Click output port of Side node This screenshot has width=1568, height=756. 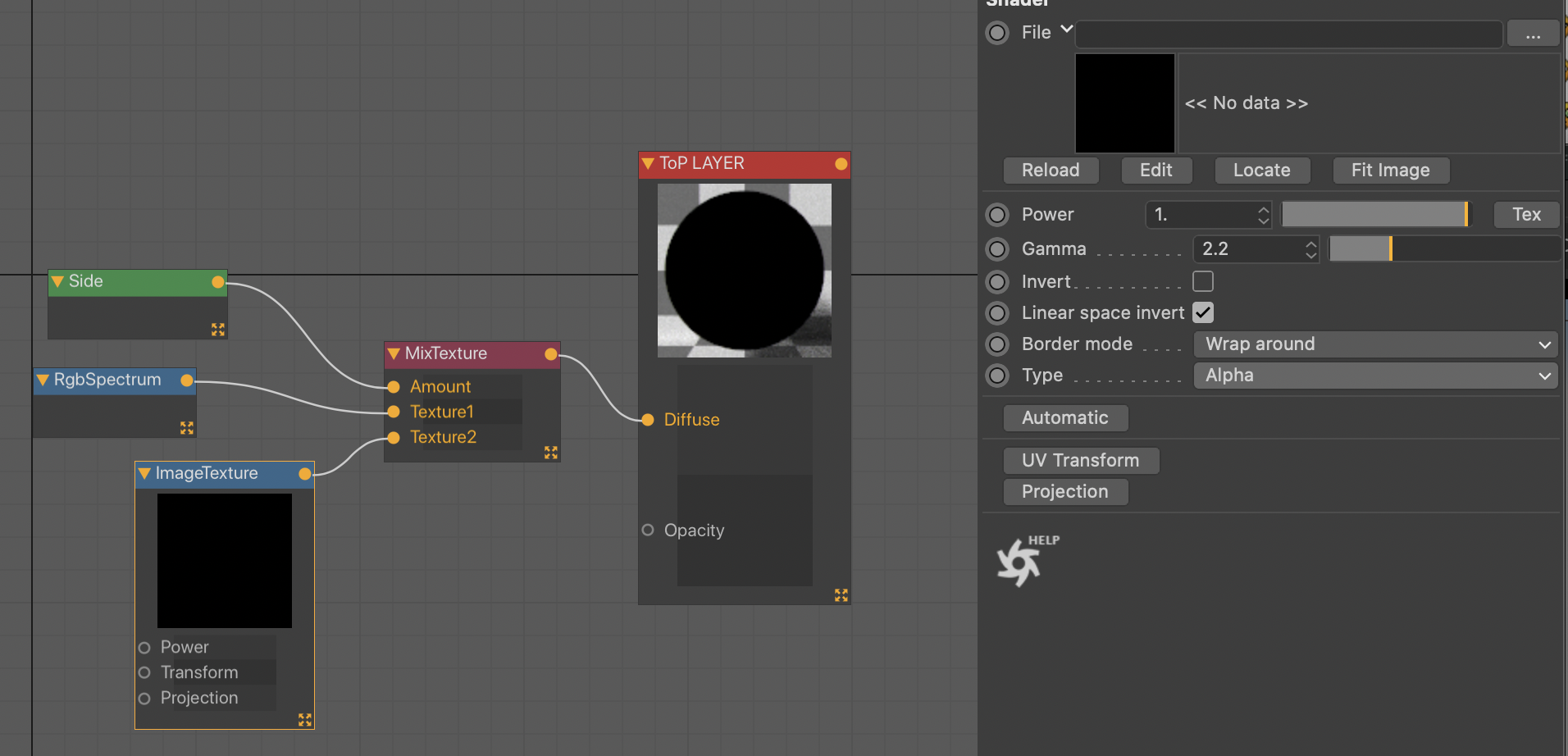point(218,282)
